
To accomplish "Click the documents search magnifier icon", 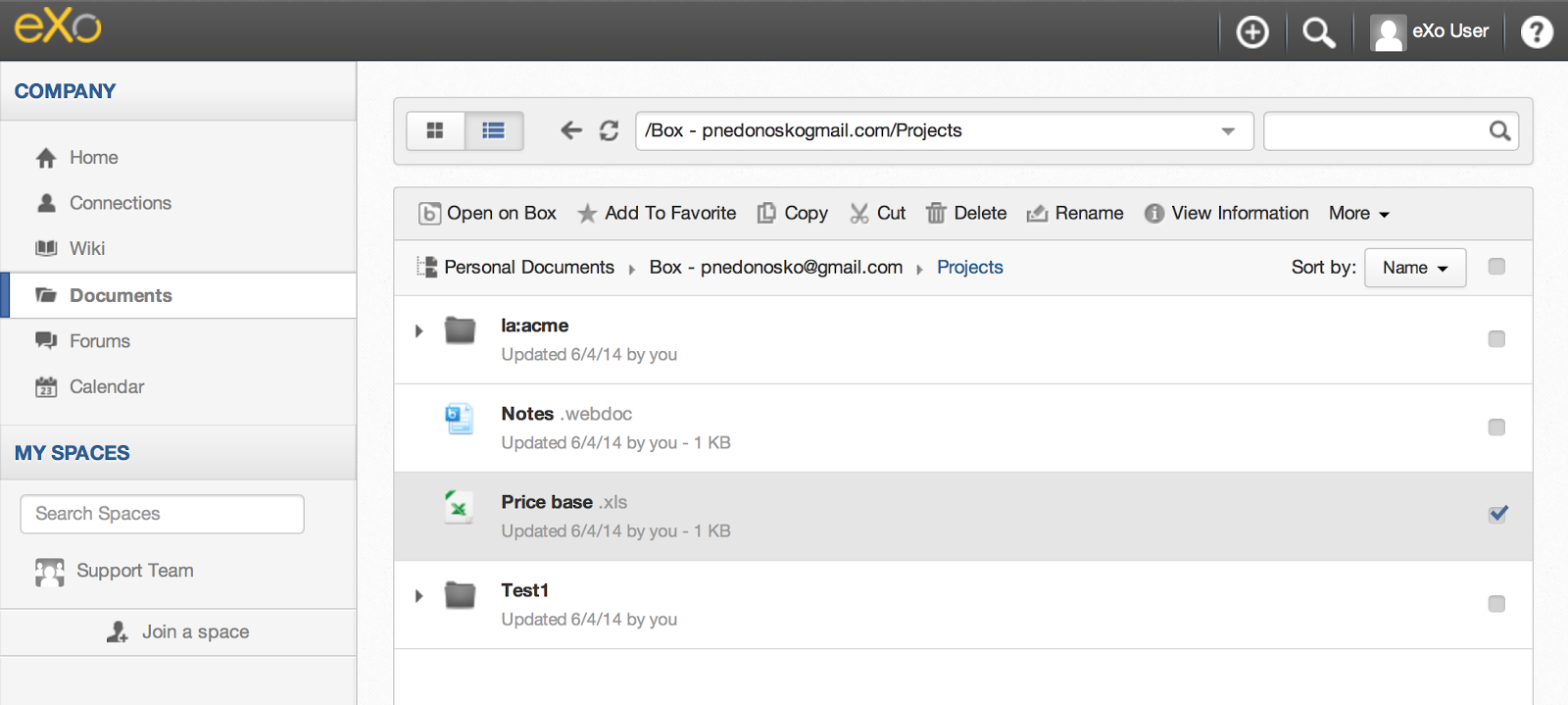I will (x=1499, y=130).
